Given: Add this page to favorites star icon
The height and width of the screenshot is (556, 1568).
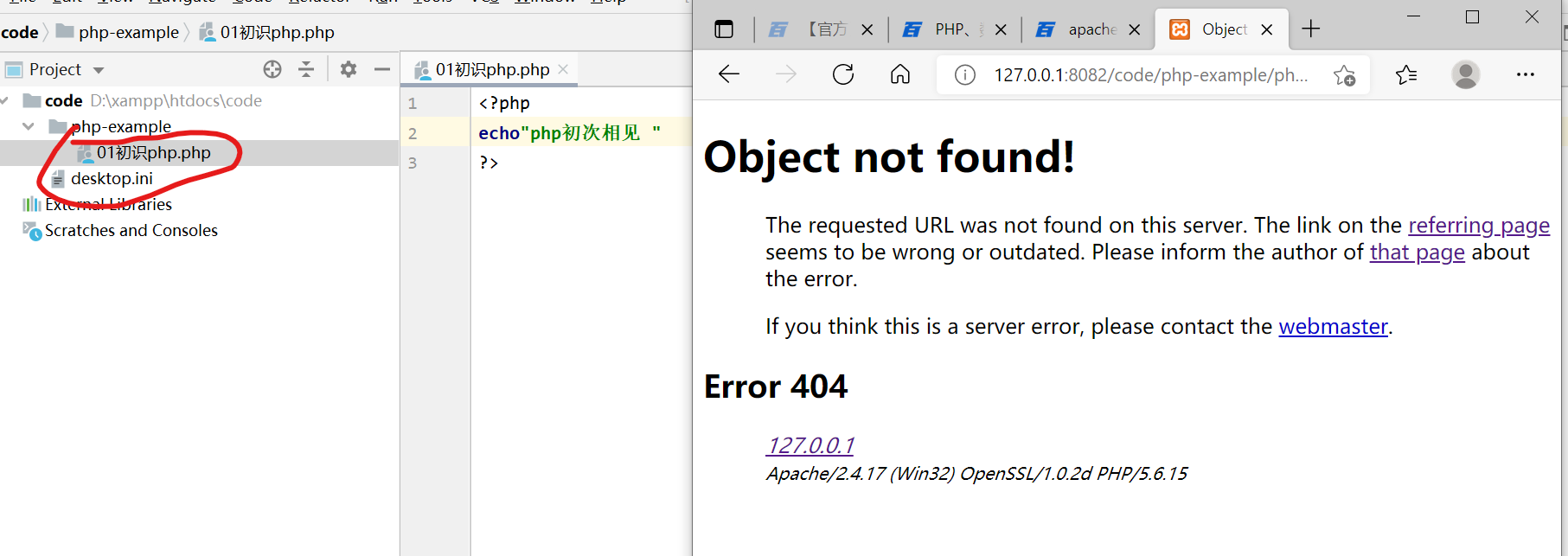Looking at the screenshot, I should [x=1344, y=75].
